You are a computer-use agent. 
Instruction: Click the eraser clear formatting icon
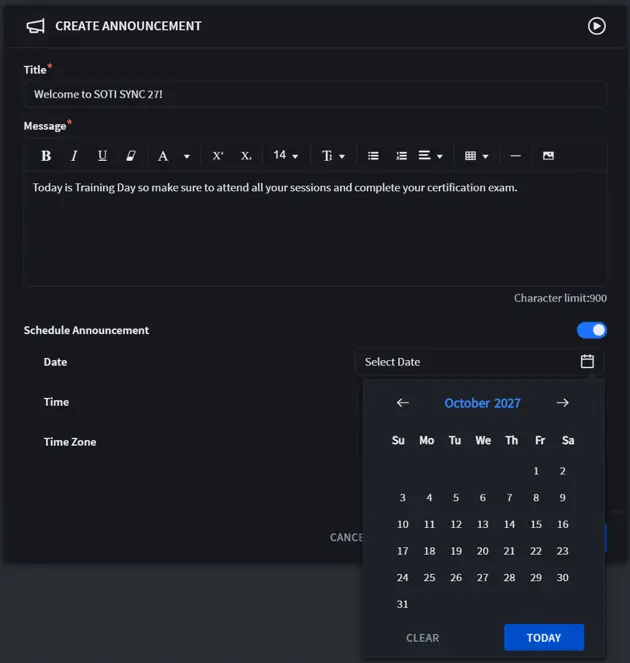tap(130, 156)
